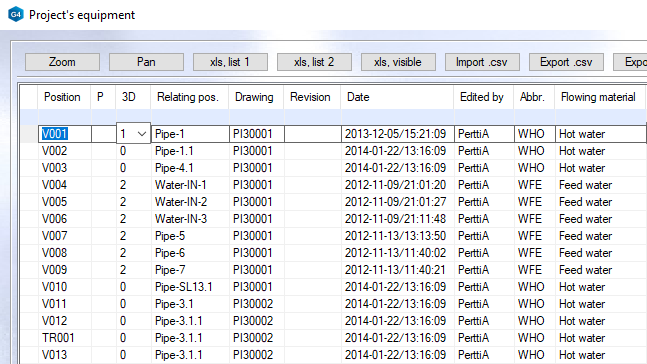Click the xls, visible button
This screenshot has width=647, height=364.
point(398,62)
